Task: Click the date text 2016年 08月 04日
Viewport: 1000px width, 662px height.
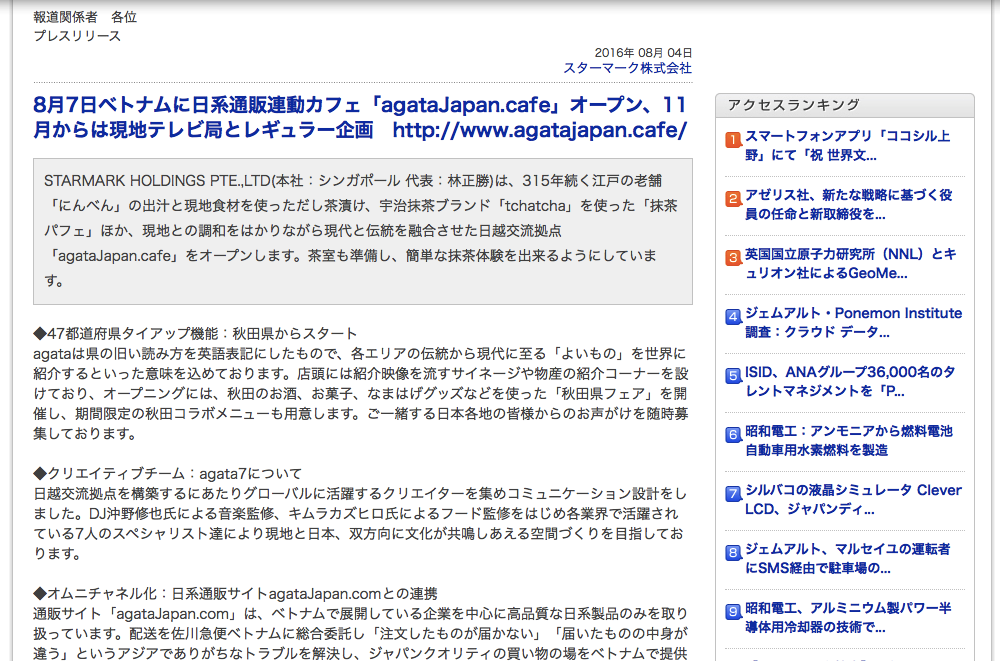Action: pyautogui.click(x=643, y=53)
